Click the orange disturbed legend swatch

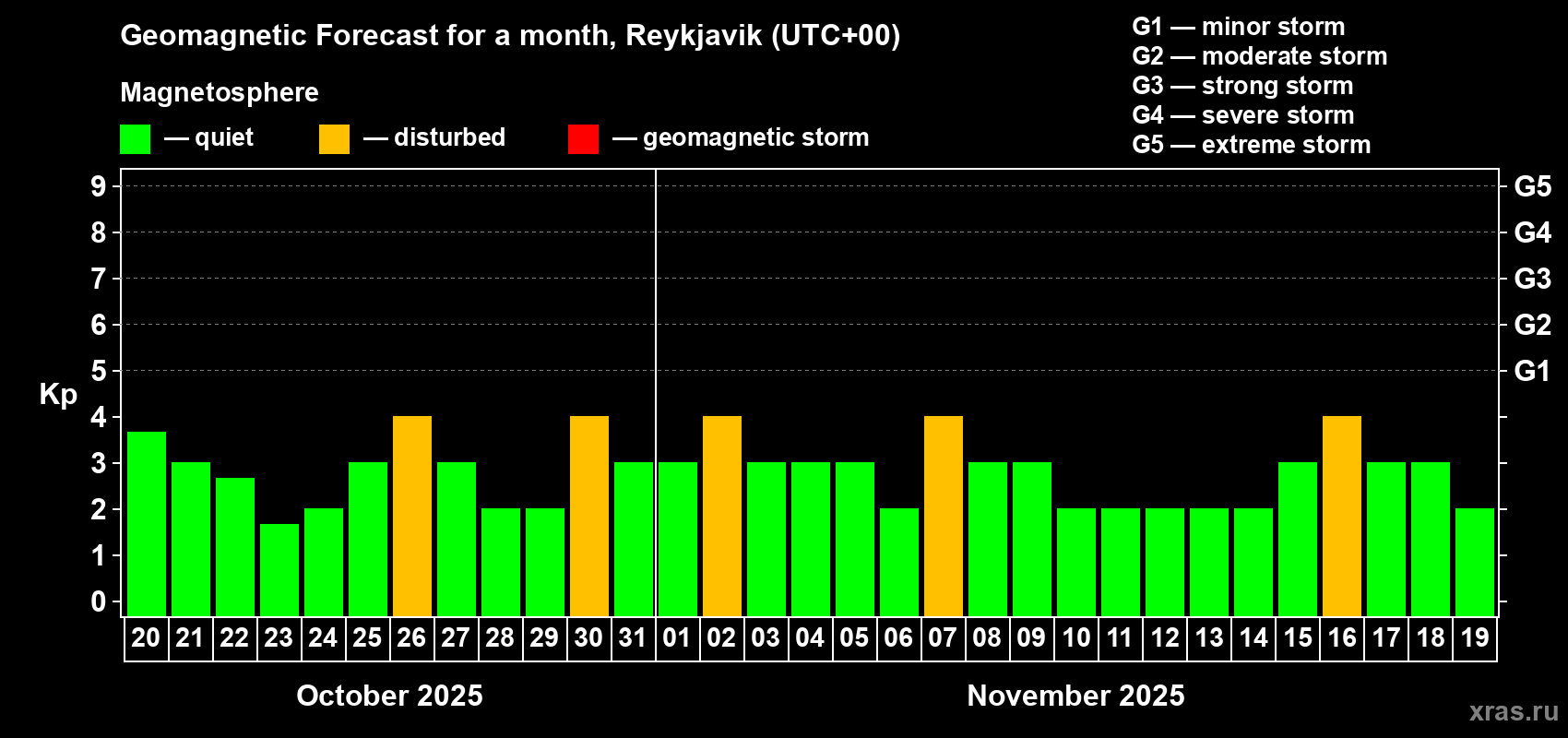[334, 139]
